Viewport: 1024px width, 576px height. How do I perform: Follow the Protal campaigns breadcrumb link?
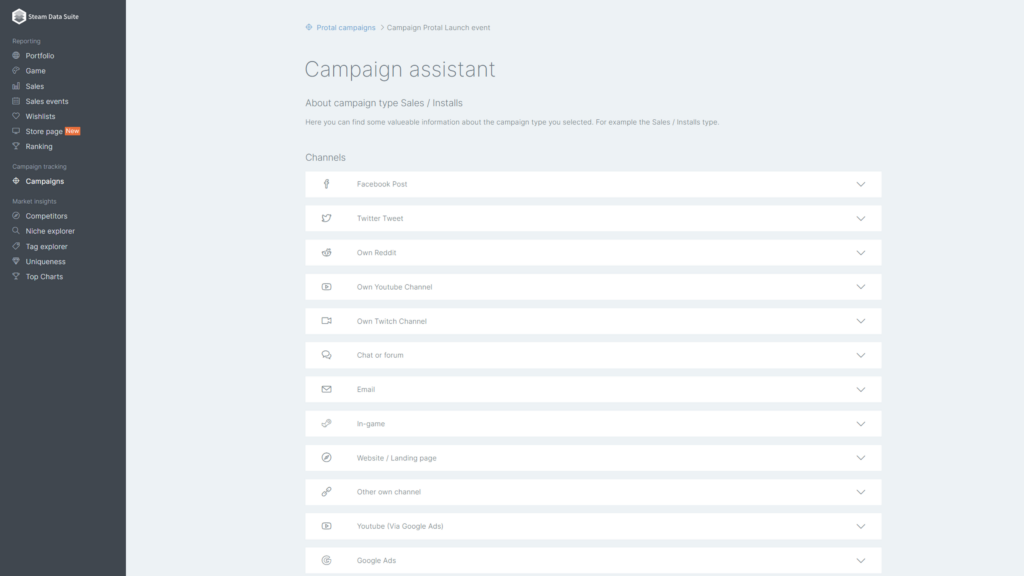pos(345,27)
